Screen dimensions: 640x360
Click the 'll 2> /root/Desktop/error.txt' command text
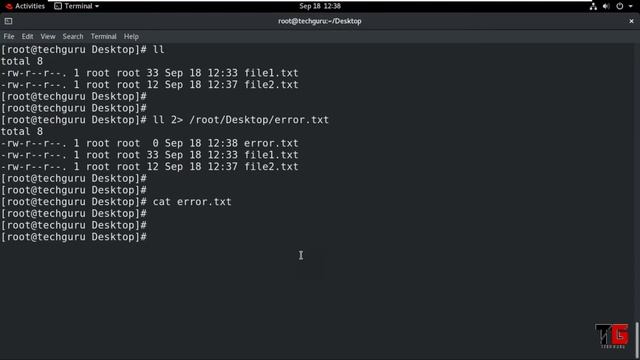click(x=240, y=120)
